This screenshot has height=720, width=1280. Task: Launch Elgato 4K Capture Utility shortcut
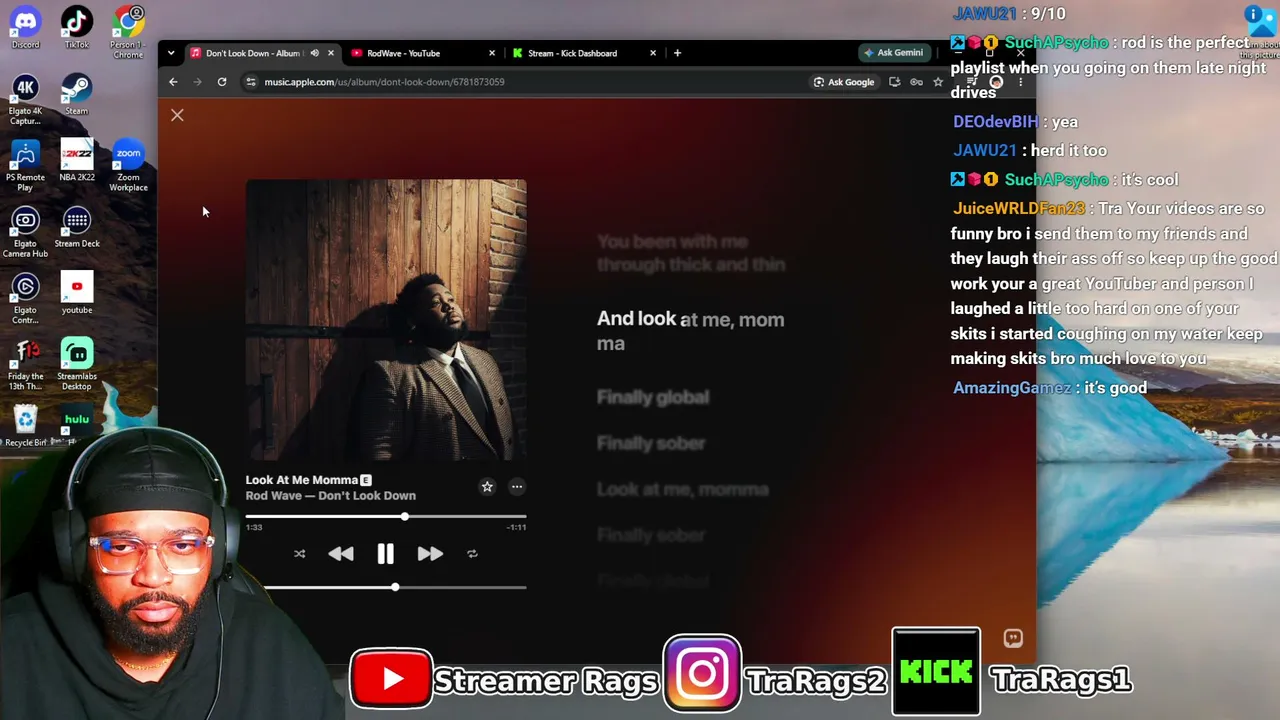(x=26, y=98)
